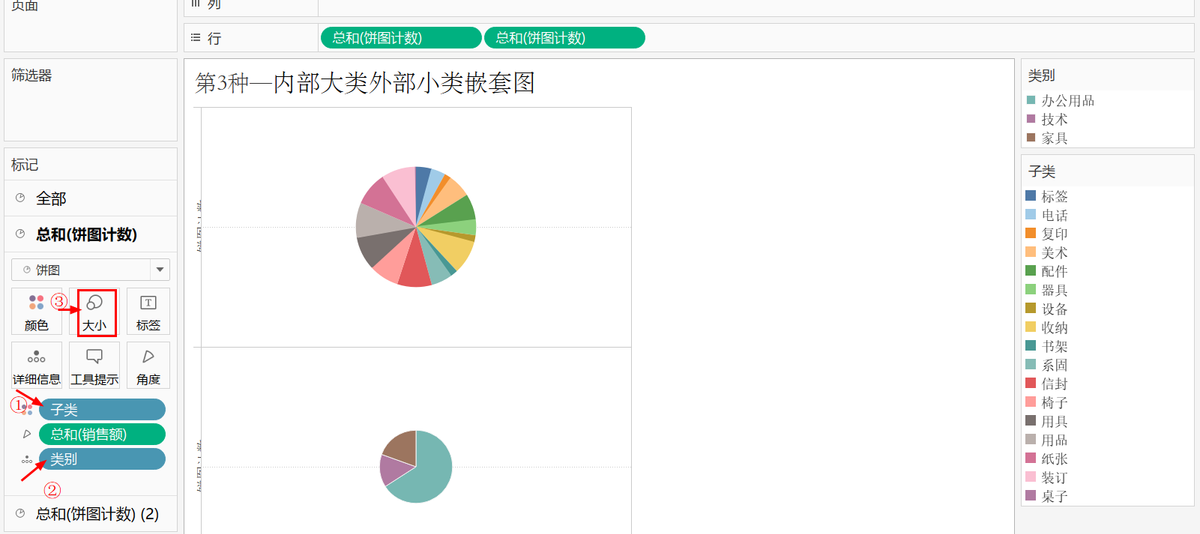The width and height of the screenshot is (1200, 534).
Task: Click the color icon beside 子类 pill
Action: coord(27,410)
